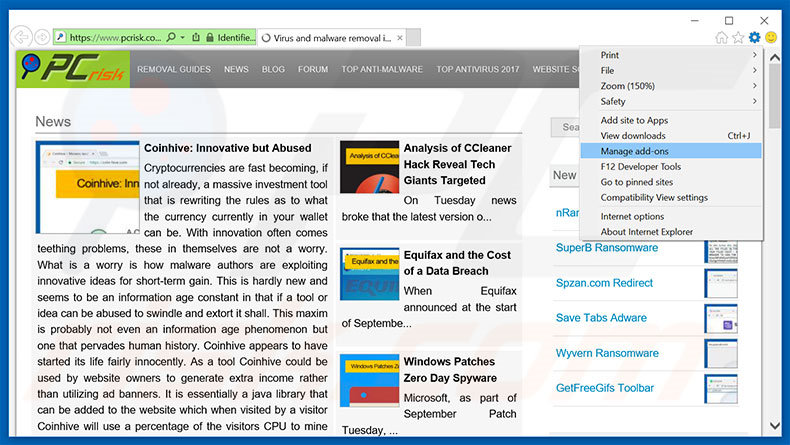This screenshot has height=445, width=790.
Task: Select Manage add-ons menu entry
Action: [671, 151]
